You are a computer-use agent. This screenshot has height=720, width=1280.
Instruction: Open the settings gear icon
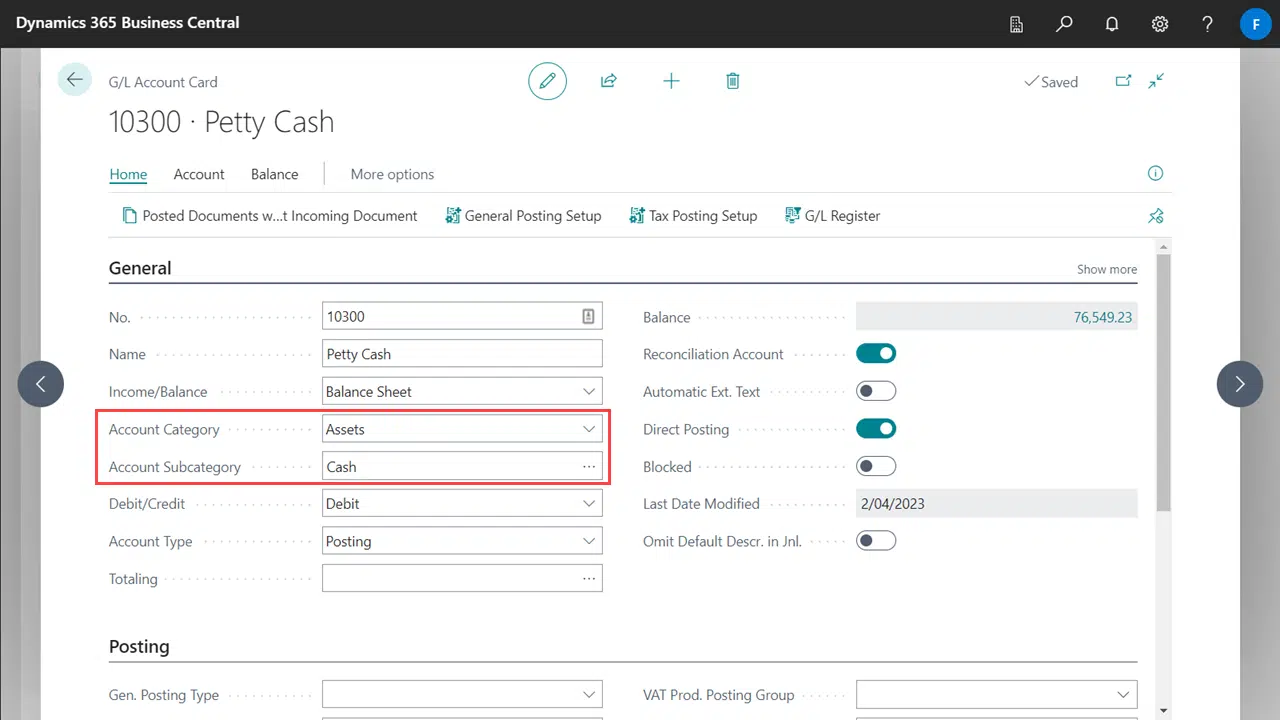click(x=1160, y=23)
